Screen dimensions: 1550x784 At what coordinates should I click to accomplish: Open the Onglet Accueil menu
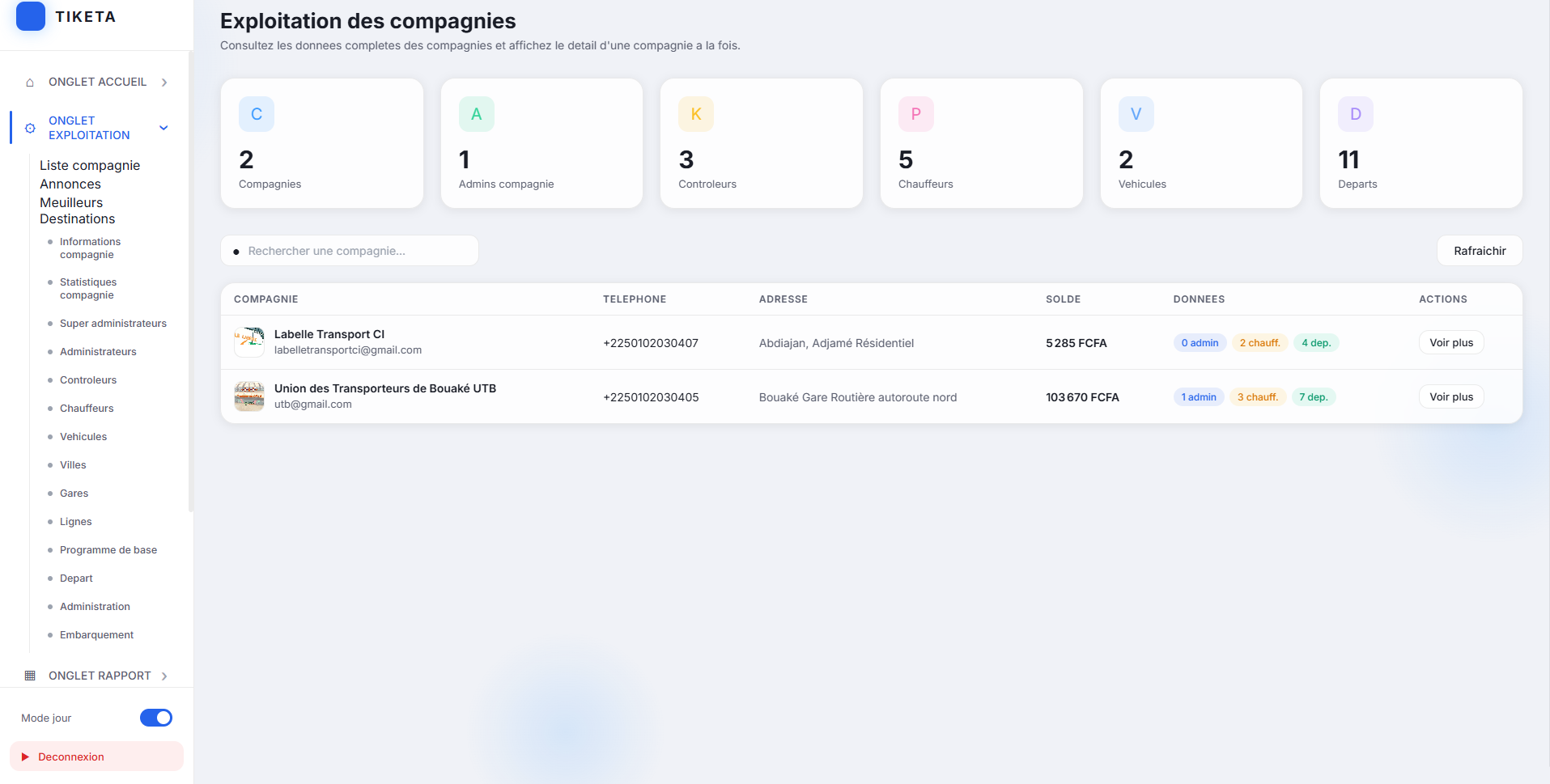point(97,83)
